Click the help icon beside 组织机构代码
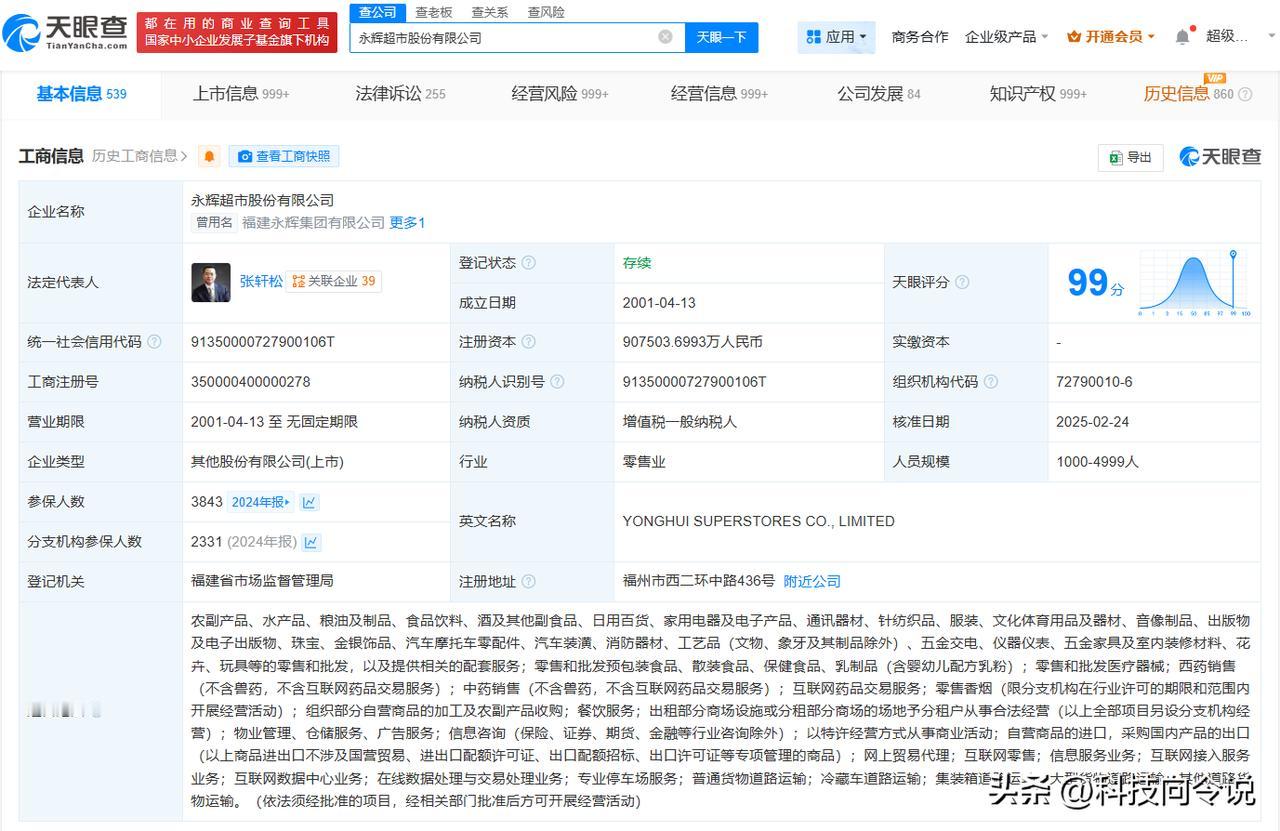This screenshot has width=1280, height=831. (x=991, y=382)
